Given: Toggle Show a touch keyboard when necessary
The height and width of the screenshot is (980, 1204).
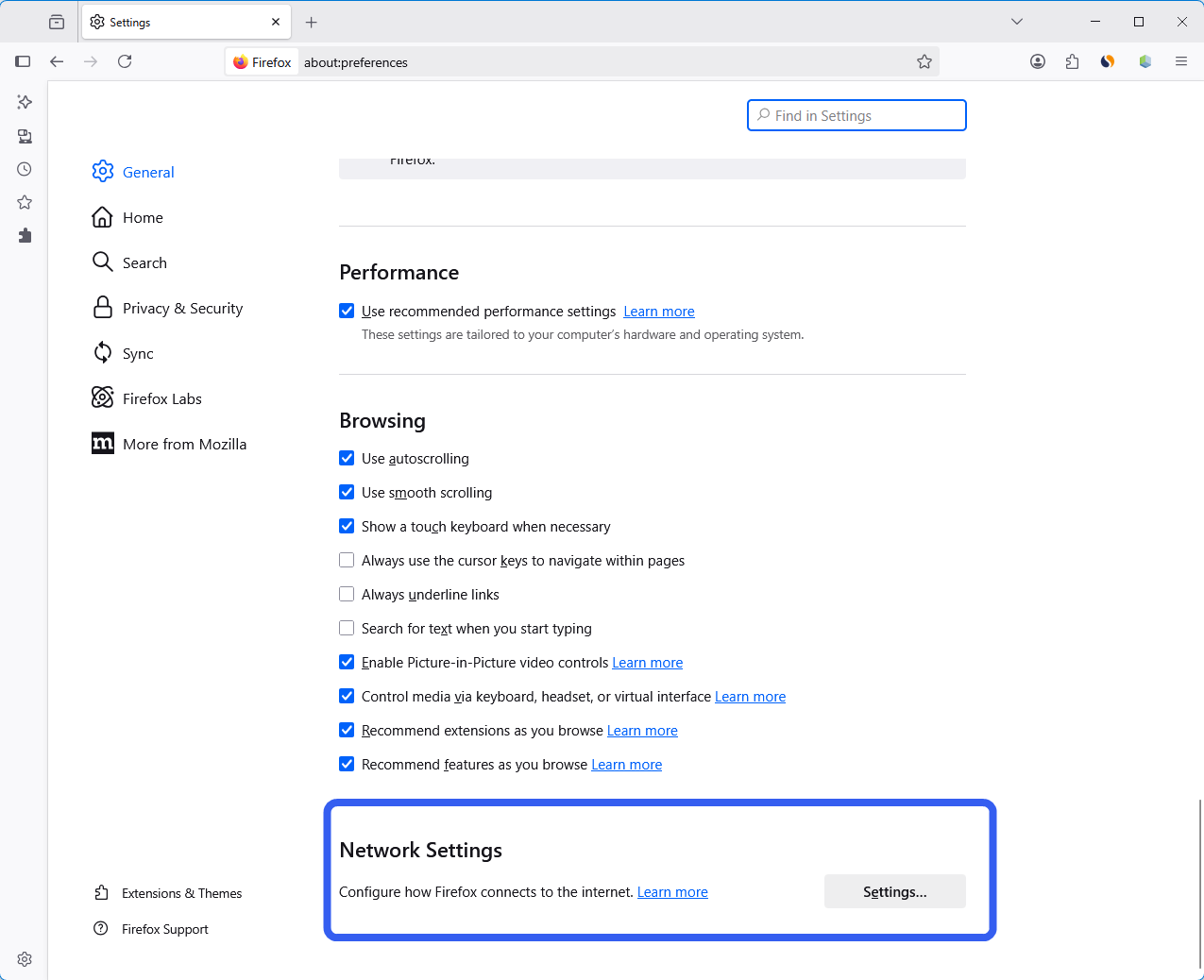Looking at the screenshot, I should (x=347, y=526).
